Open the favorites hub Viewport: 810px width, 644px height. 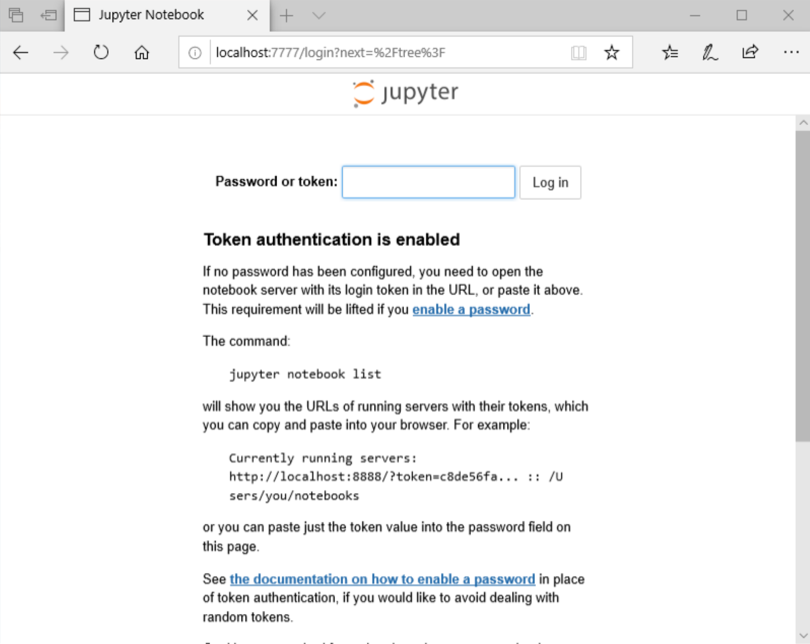[x=670, y=53]
